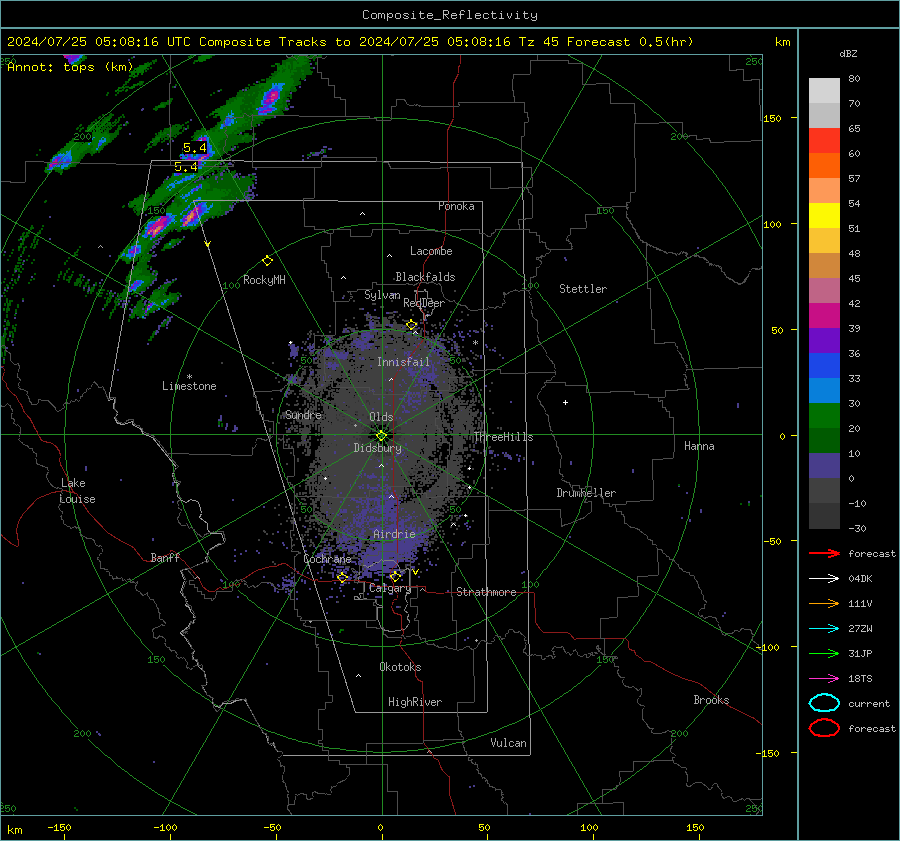Viewport: 900px width, 841px height.
Task: Click the yellow diamond marker above Calgary
Action: click(x=395, y=576)
